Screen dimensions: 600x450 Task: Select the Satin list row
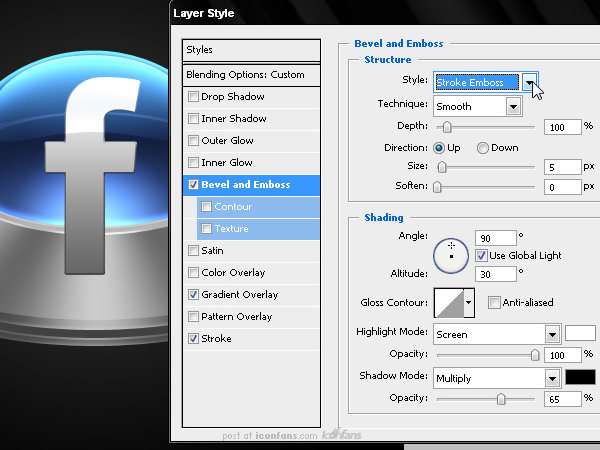click(x=251, y=251)
